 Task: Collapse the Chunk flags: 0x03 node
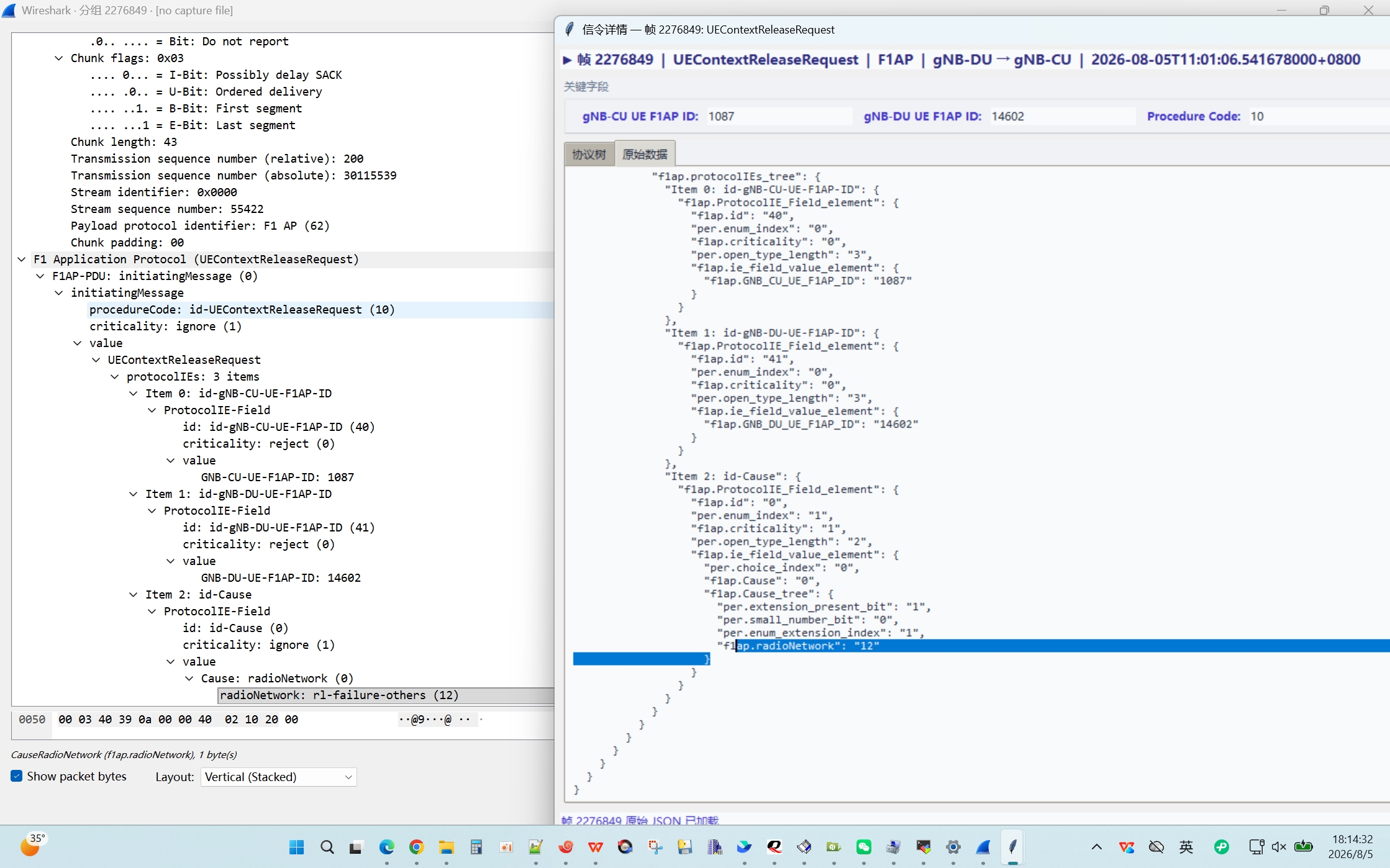(58, 58)
